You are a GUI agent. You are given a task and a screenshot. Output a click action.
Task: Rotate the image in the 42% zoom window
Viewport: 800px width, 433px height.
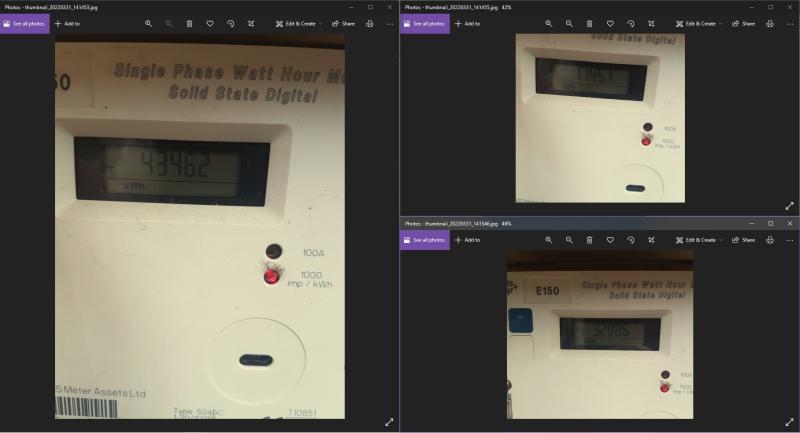[631, 24]
